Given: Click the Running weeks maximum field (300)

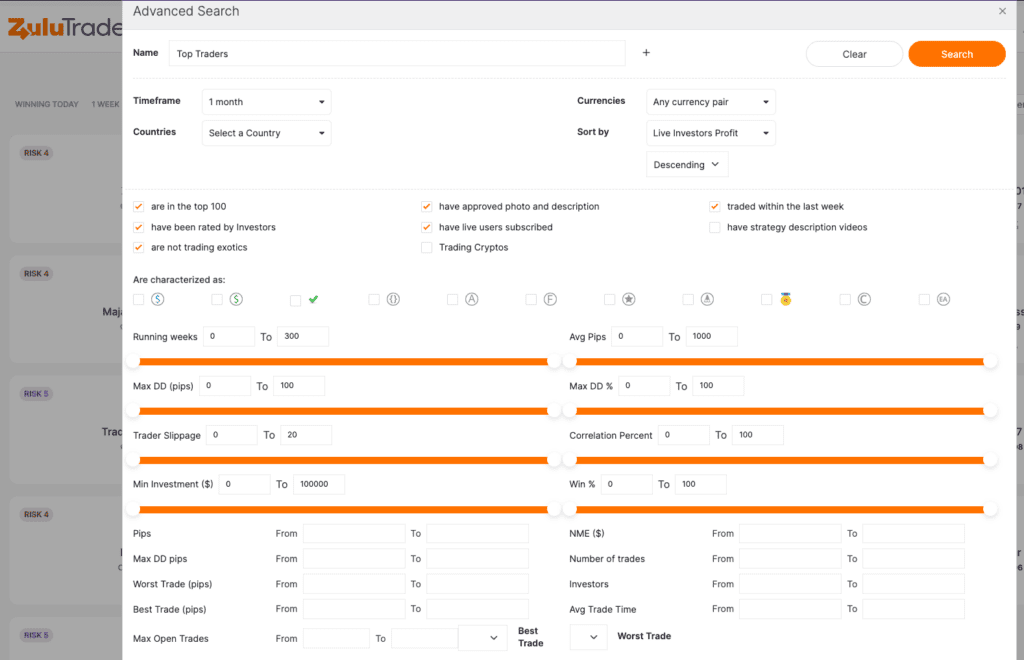Looking at the screenshot, I should (x=303, y=336).
